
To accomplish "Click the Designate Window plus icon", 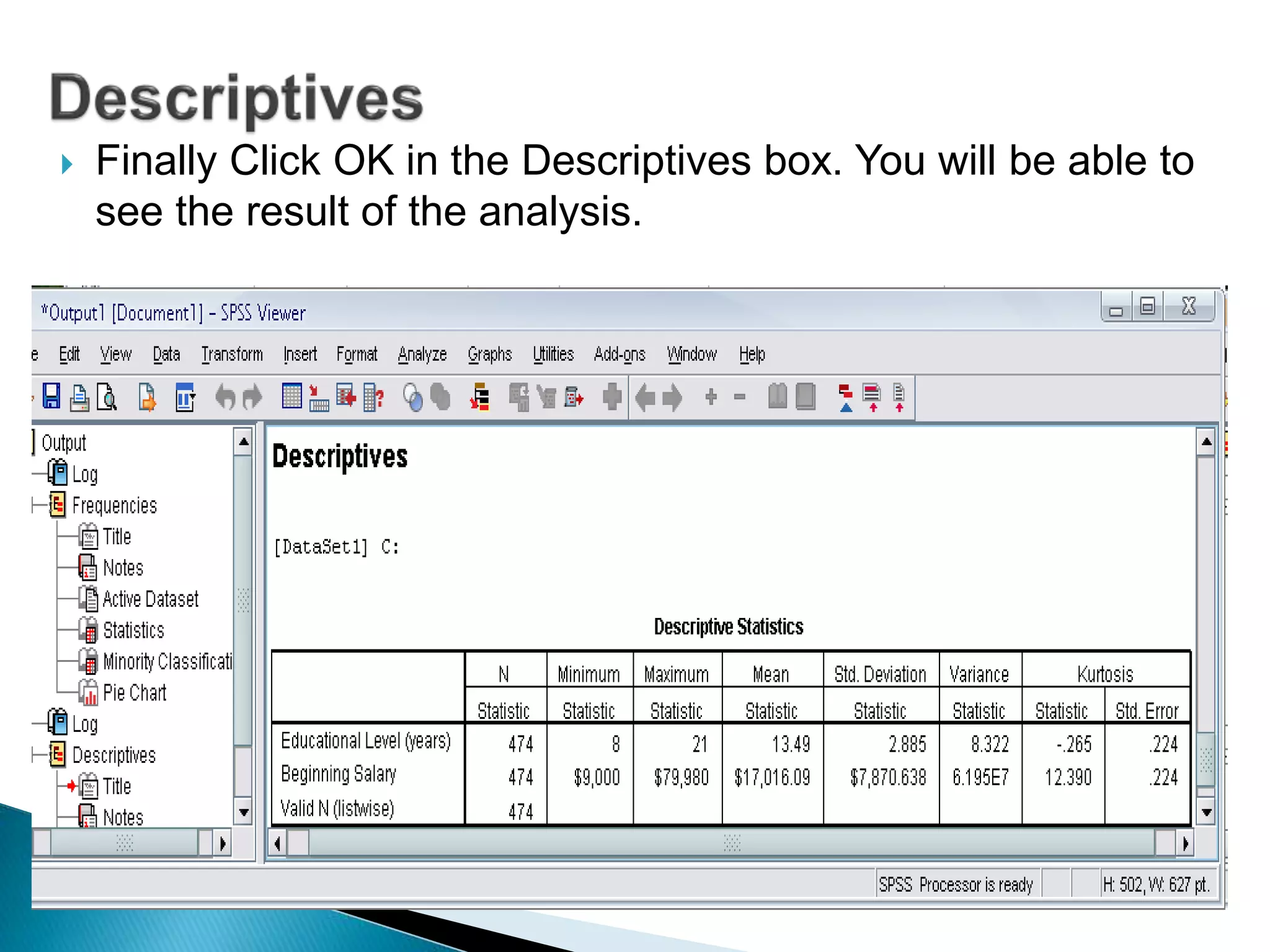I will 611,397.
